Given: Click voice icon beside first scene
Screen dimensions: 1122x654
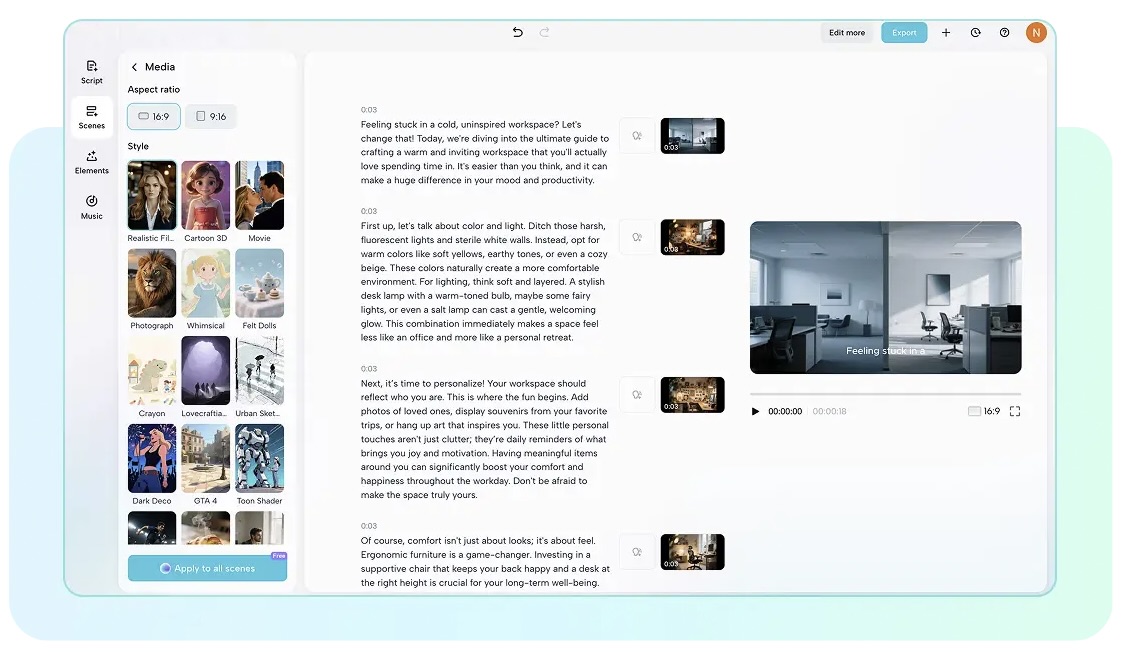Looking at the screenshot, I should [637, 136].
